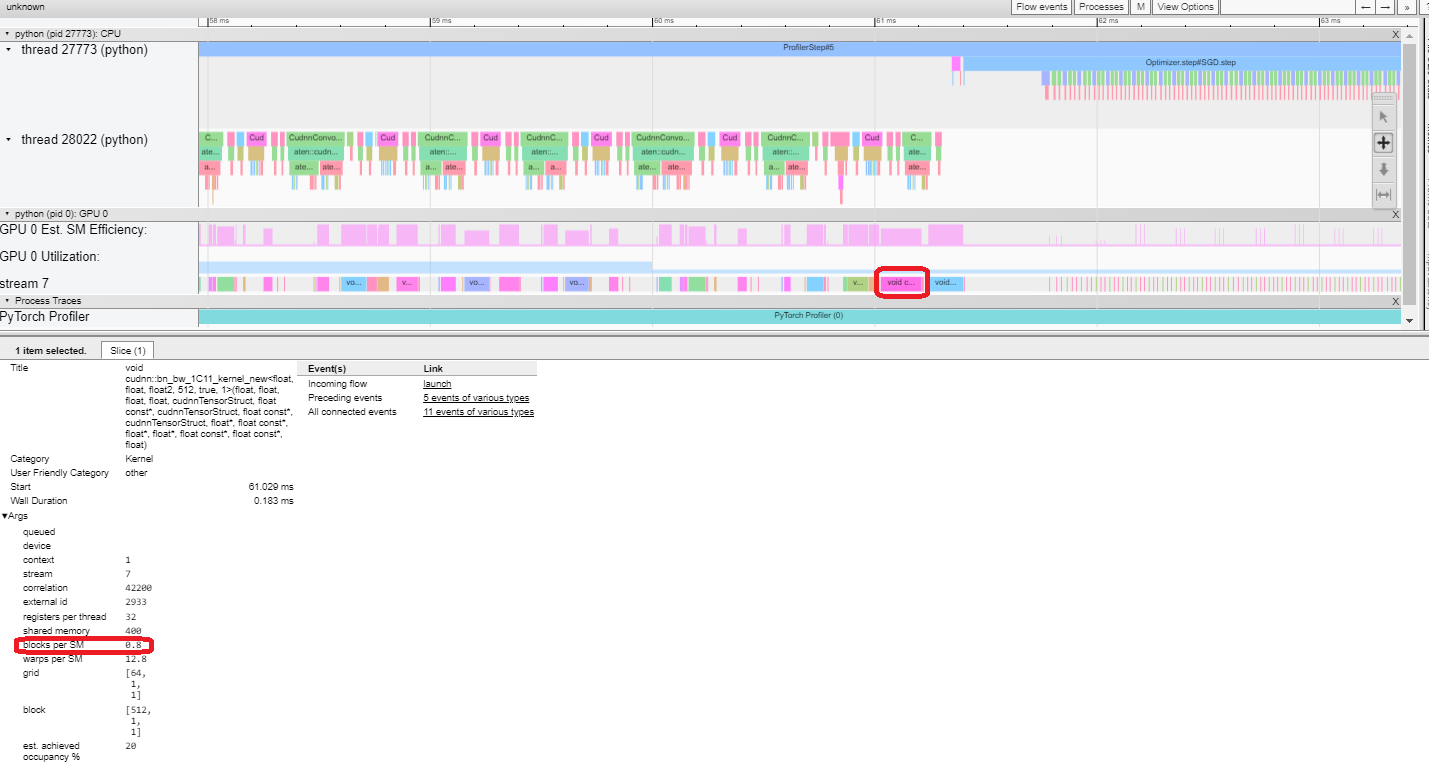Collapse the Args section in slice details
This screenshot has height=775, width=1429.
coord(5,516)
